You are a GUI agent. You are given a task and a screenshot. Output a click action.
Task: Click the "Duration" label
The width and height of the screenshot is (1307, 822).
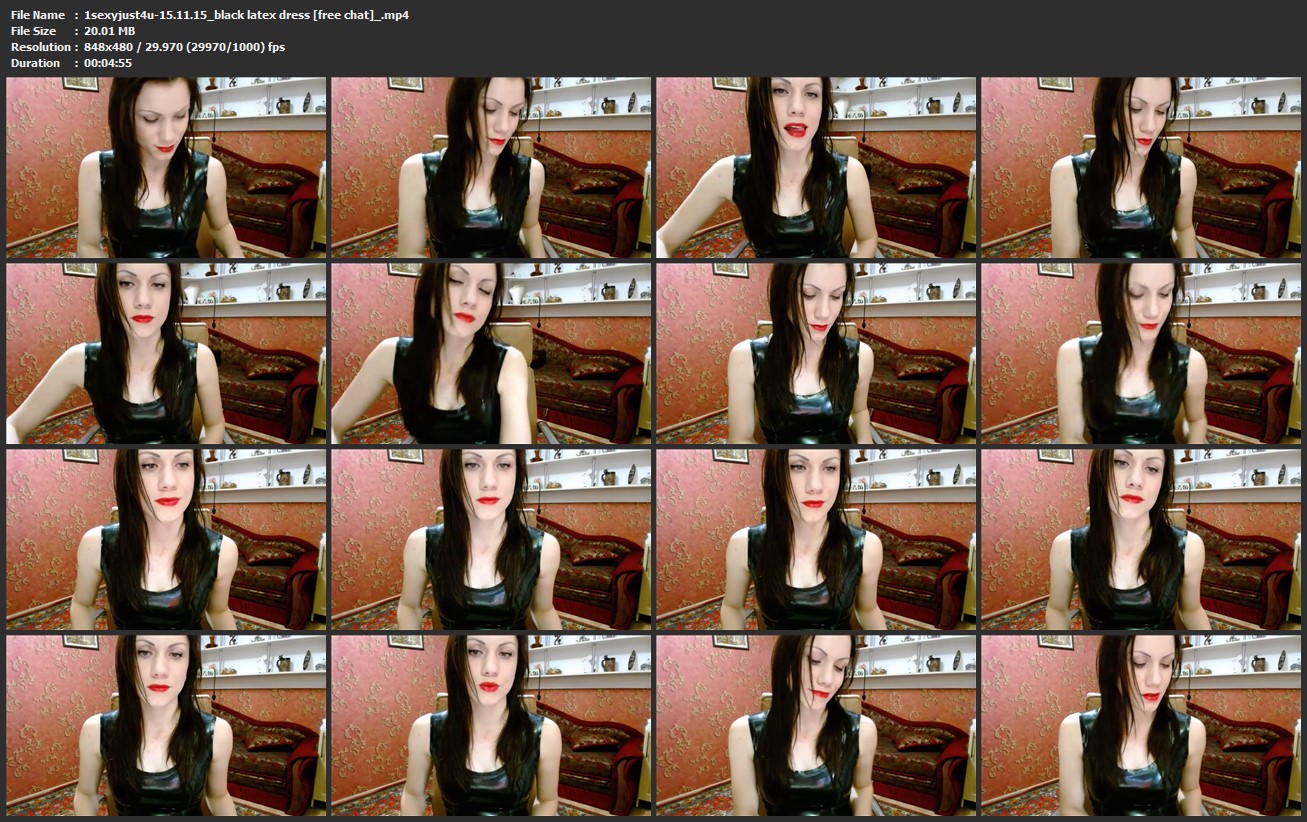pyautogui.click(x=36, y=63)
